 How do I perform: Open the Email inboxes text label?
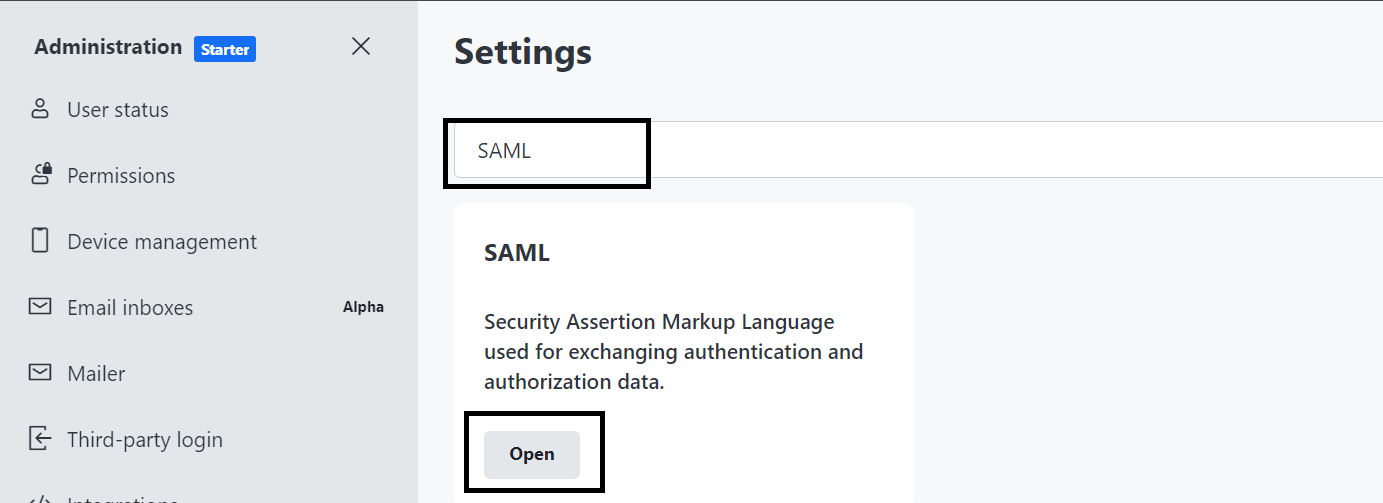pos(130,308)
